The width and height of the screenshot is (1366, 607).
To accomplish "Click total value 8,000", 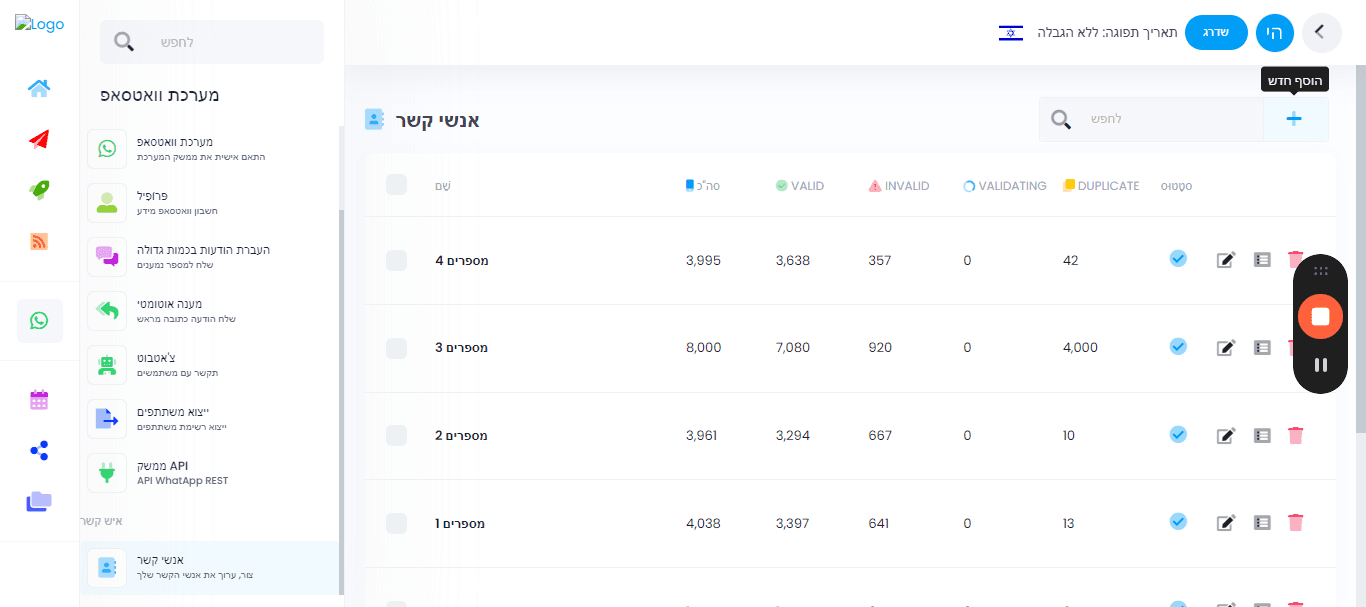I will click(703, 348).
